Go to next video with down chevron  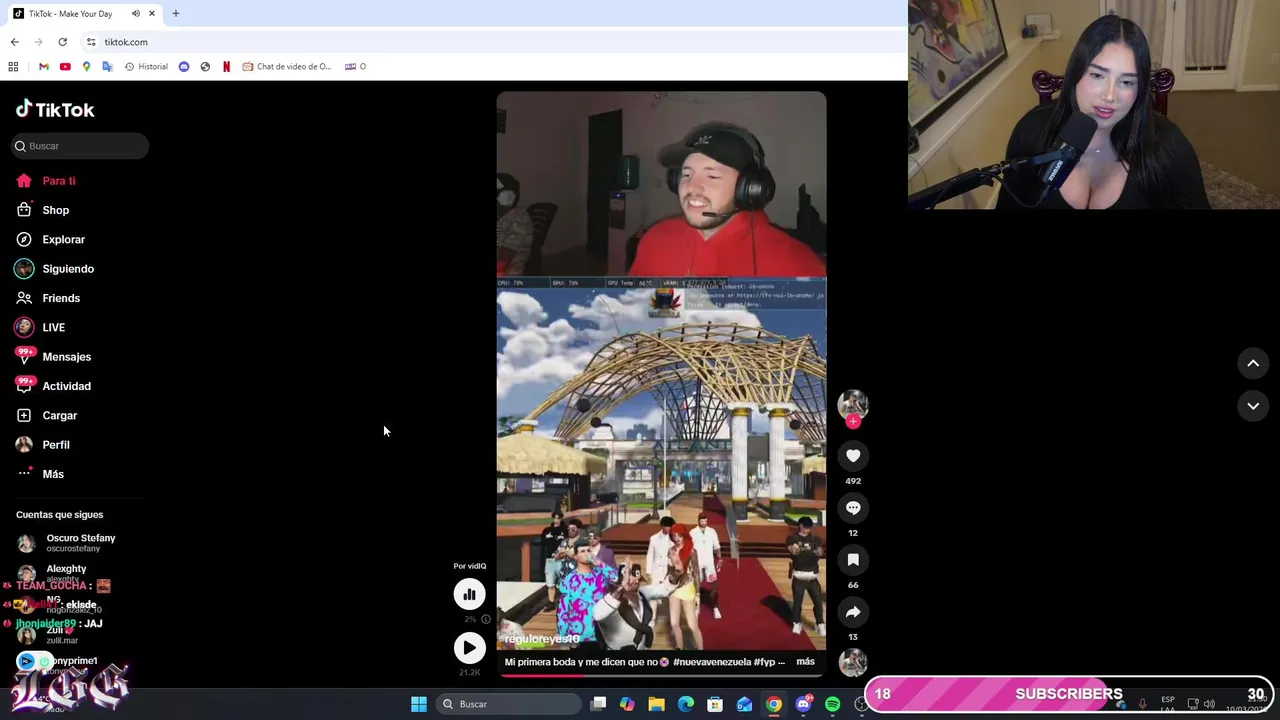1253,406
